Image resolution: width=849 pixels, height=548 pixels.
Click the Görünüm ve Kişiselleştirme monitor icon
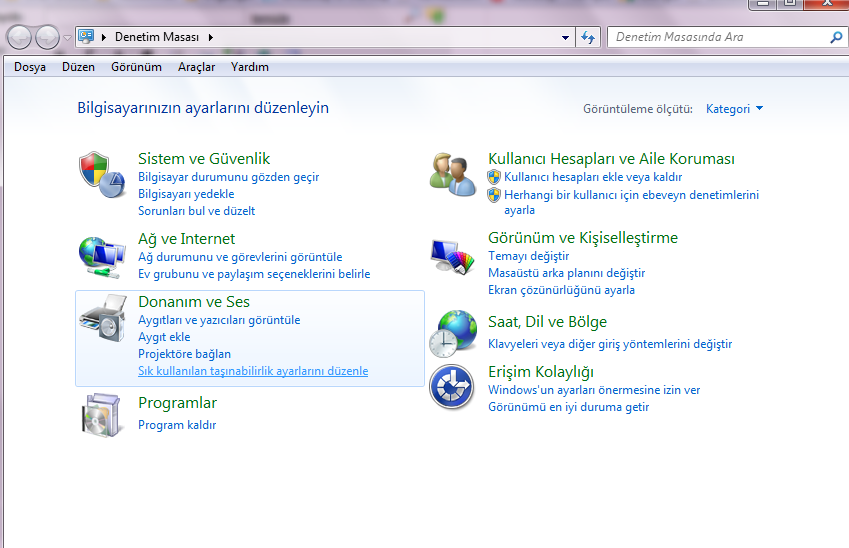pyautogui.click(x=452, y=256)
